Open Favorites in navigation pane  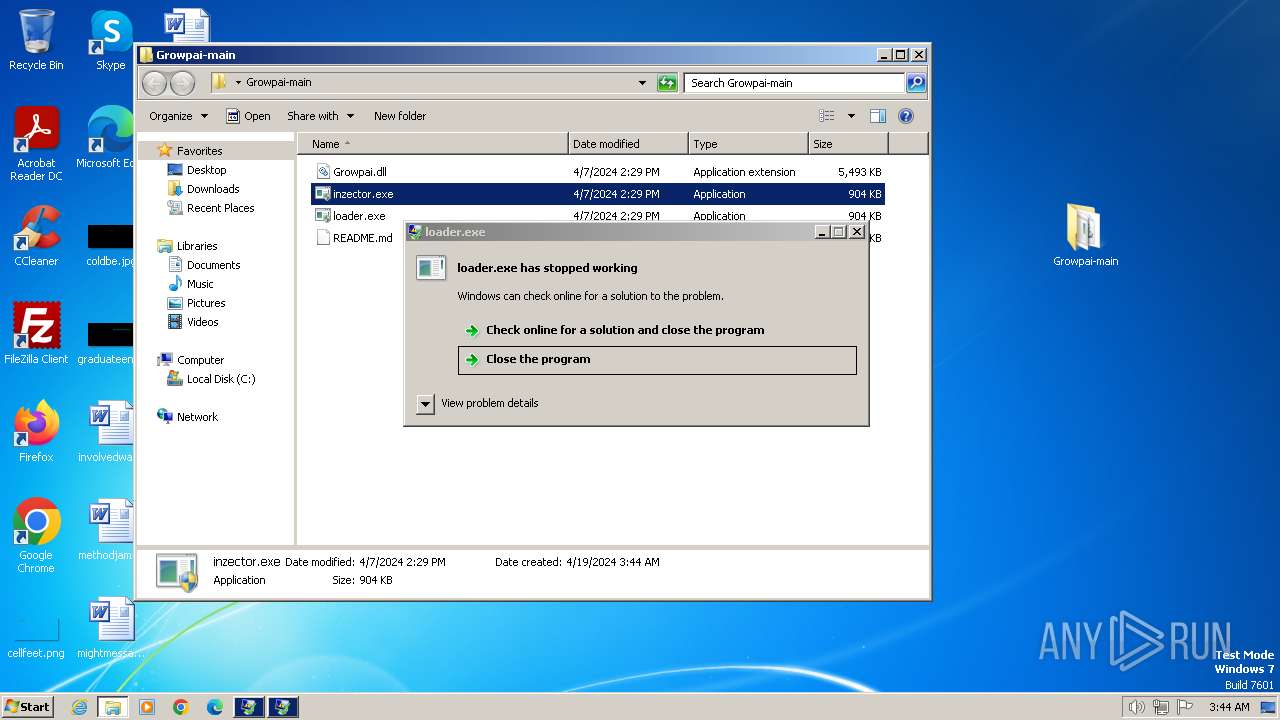pyautogui.click(x=199, y=151)
